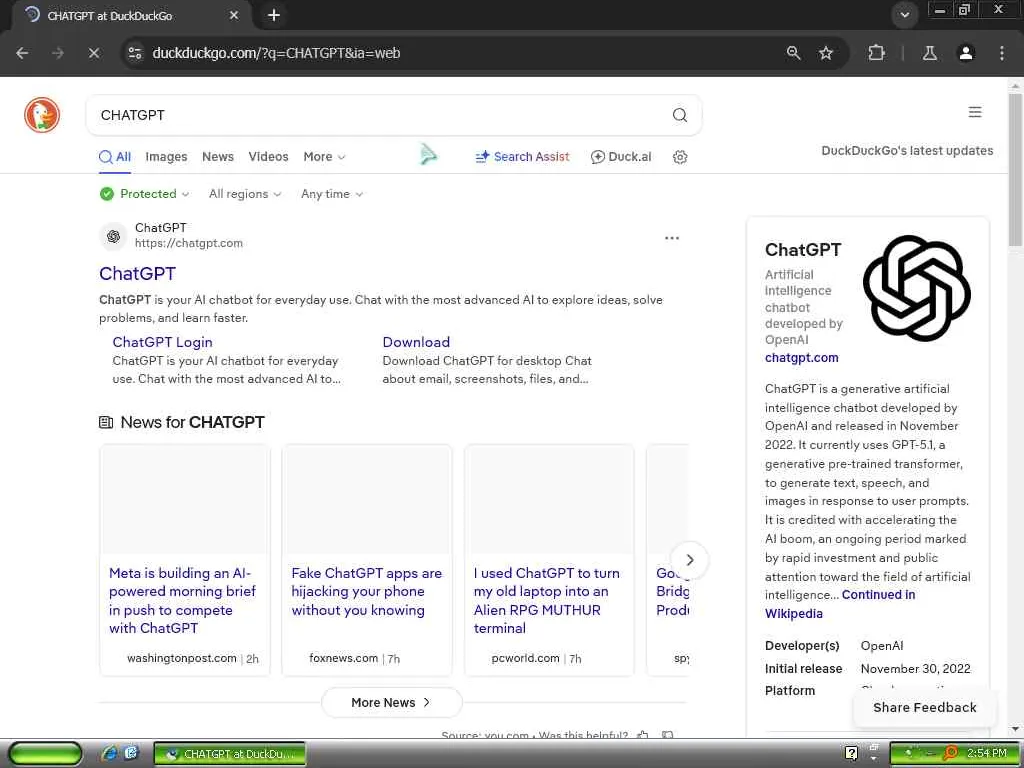This screenshot has height=768, width=1024.
Task: Open Fake ChatGPT apps hijacking article
Action: pyautogui.click(x=366, y=592)
